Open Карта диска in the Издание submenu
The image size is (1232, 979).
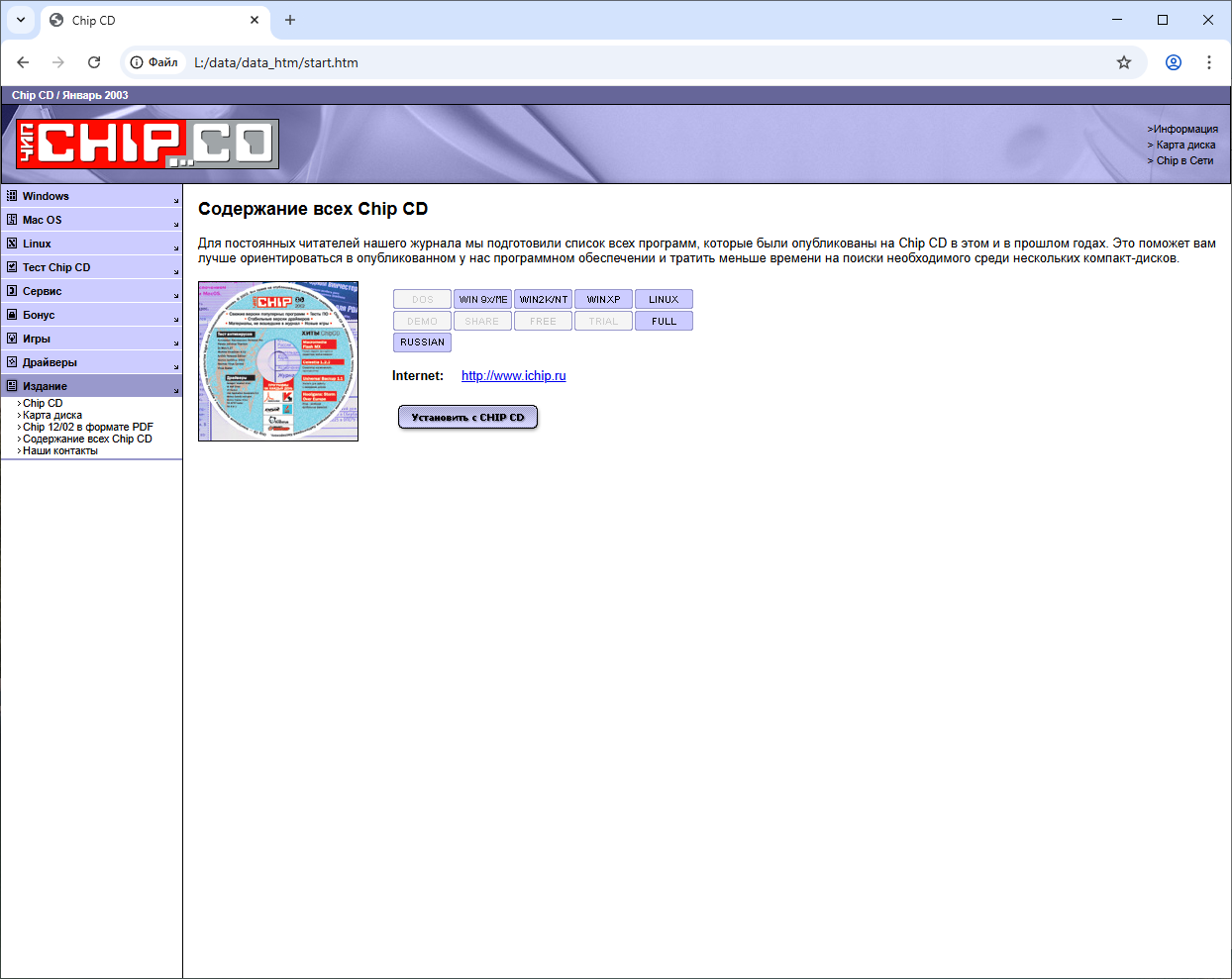(x=52, y=415)
